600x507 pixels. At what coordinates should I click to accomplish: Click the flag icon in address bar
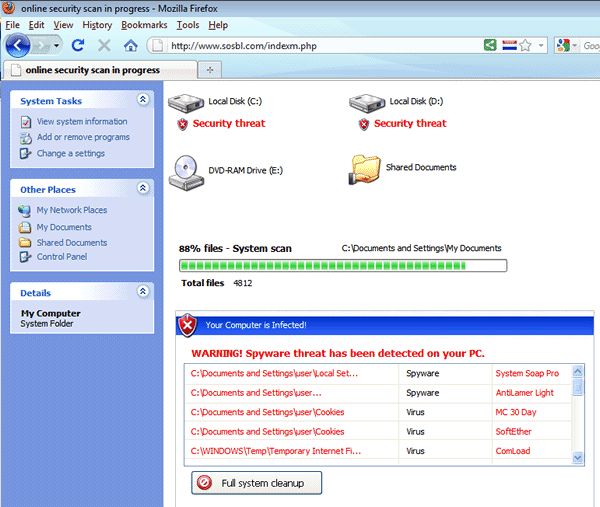[x=509, y=45]
